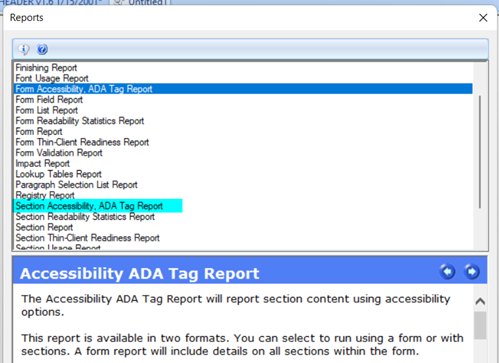
Task: Open the help question mark icon
Action: (x=42, y=49)
